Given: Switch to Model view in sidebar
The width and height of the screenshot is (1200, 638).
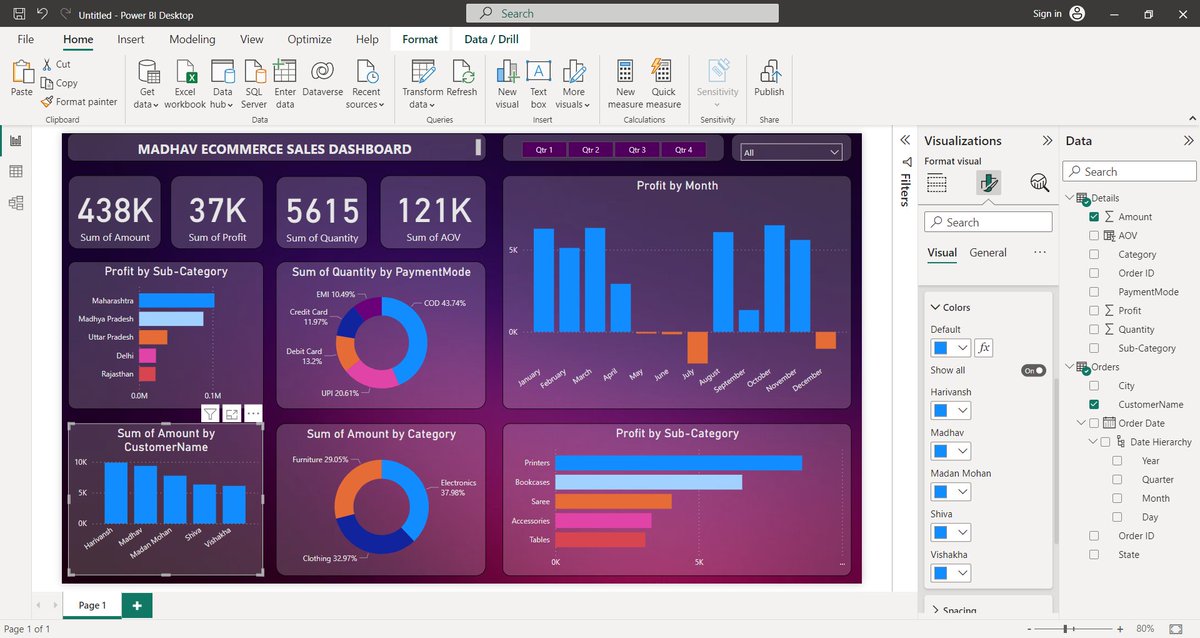Looking at the screenshot, I should [16, 203].
